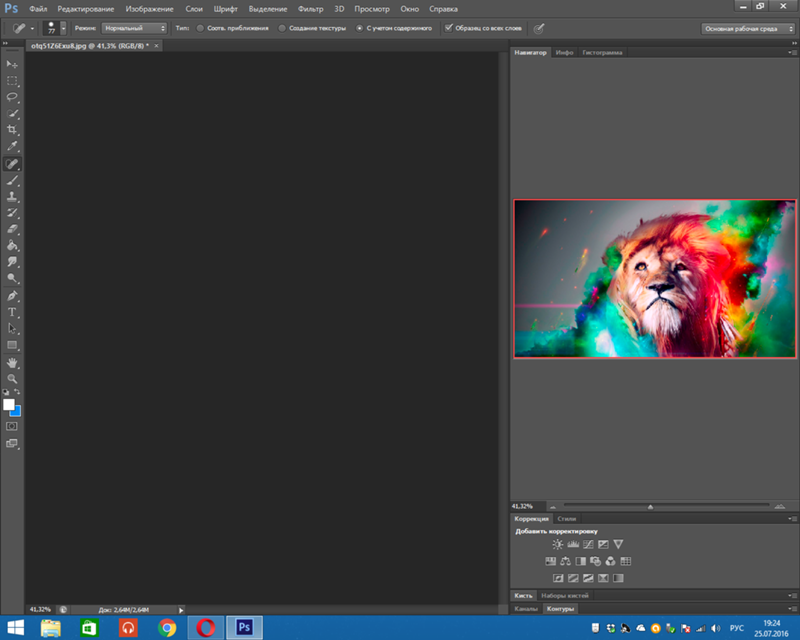
Task: Toggle 'Образец со всех слоев' checkbox
Action: [x=449, y=28]
